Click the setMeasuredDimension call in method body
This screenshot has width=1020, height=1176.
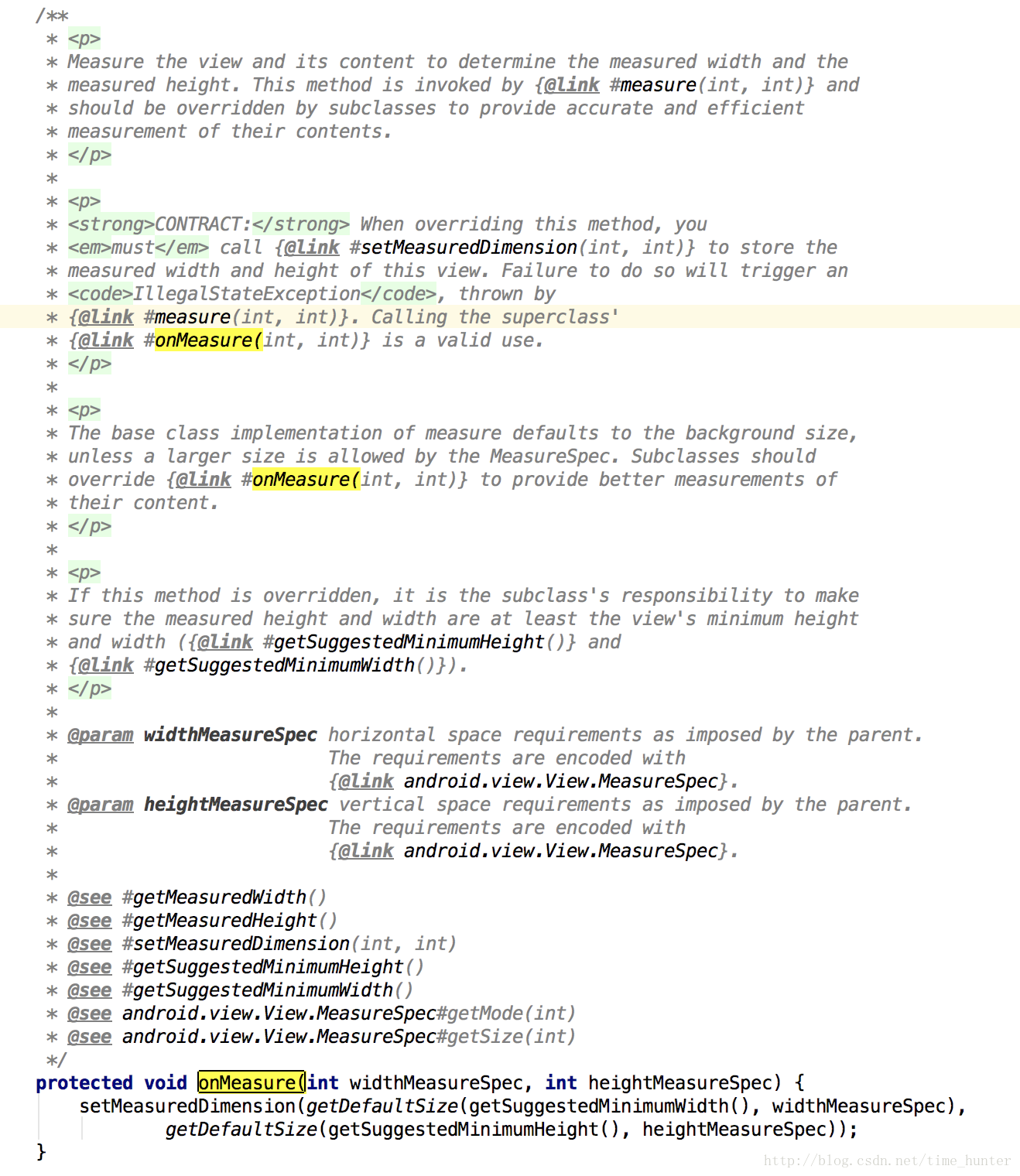coord(187,1106)
